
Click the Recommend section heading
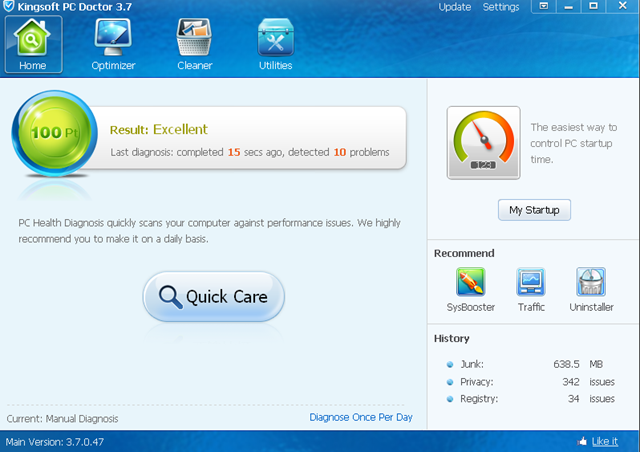pyautogui.click(x=464, y=253)
